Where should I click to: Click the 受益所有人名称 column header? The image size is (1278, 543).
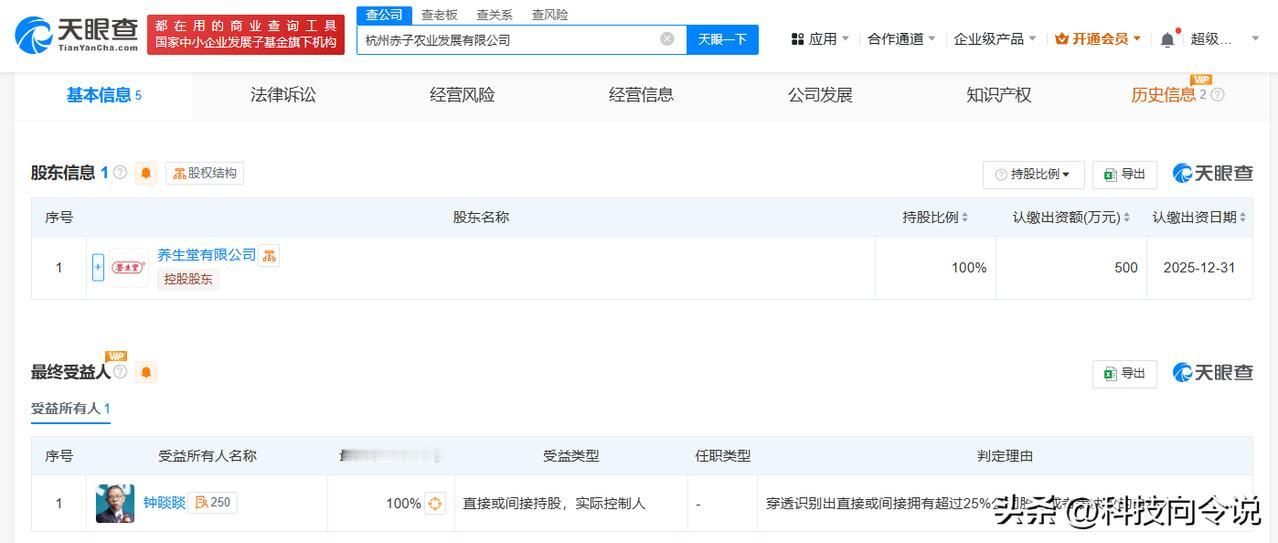[x=207, y=455]
